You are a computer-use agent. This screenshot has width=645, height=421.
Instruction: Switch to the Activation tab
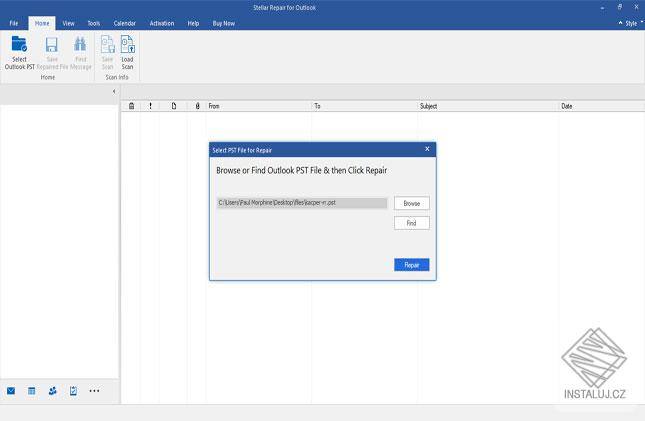point(162,23)
